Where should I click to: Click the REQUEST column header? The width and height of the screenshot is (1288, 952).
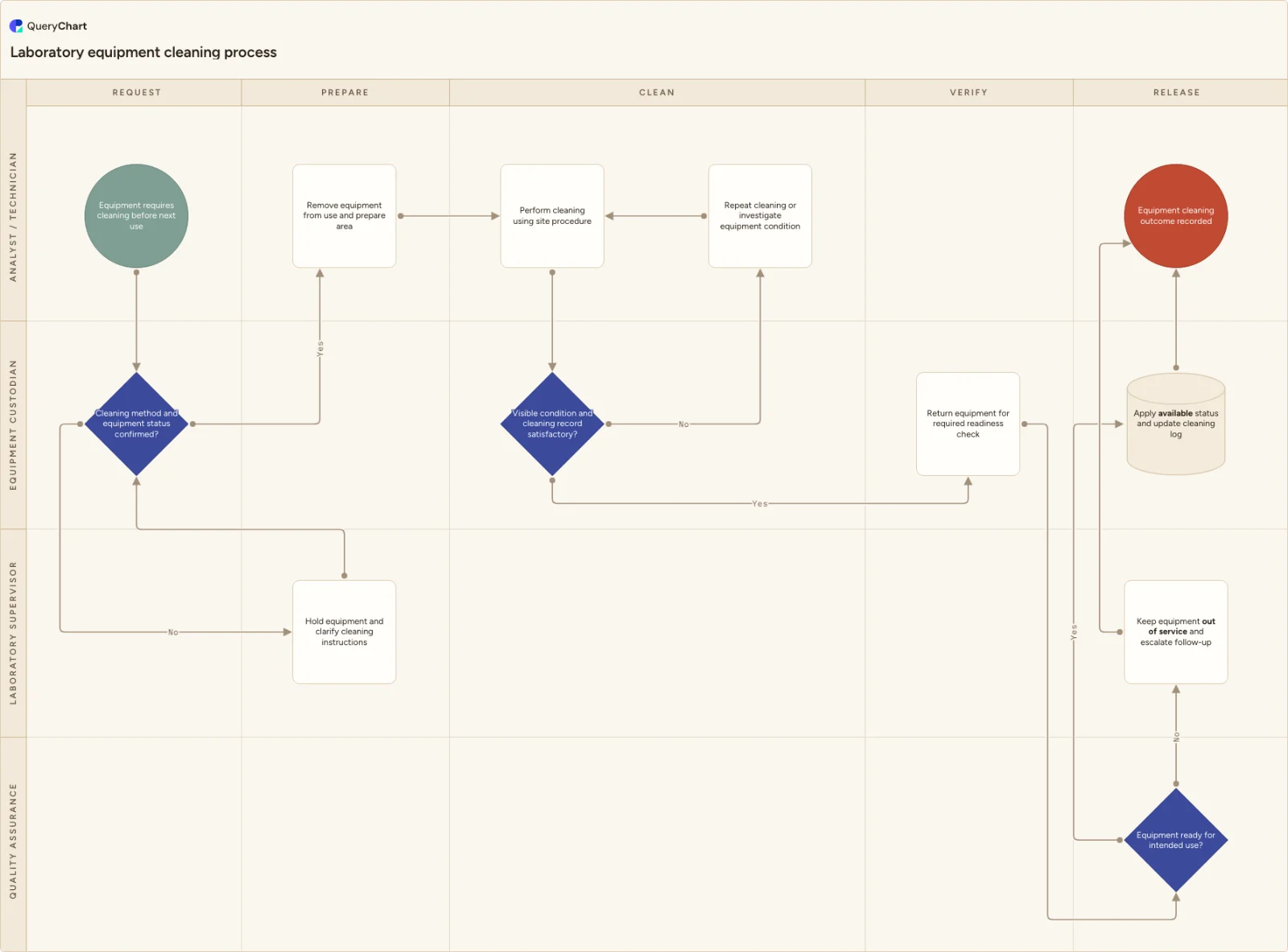coord(136,93)
